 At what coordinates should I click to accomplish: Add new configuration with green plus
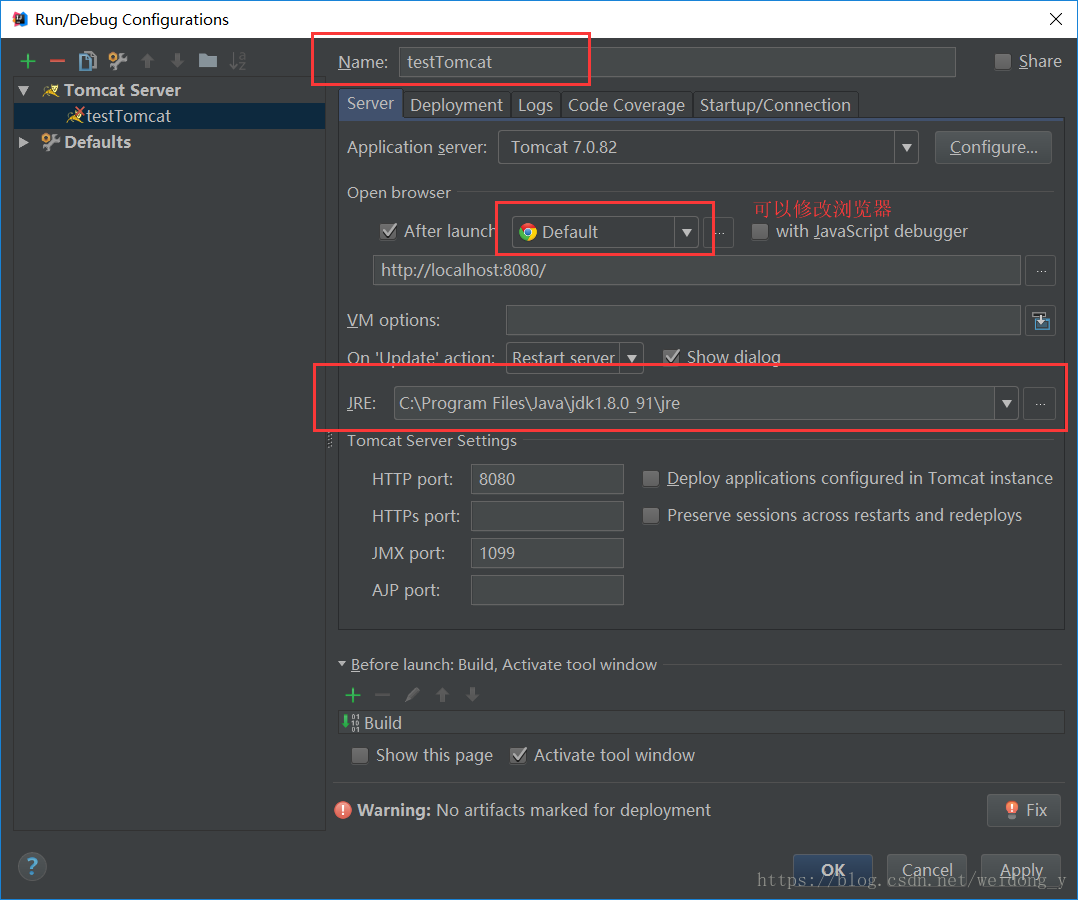[x=28, y=61]
